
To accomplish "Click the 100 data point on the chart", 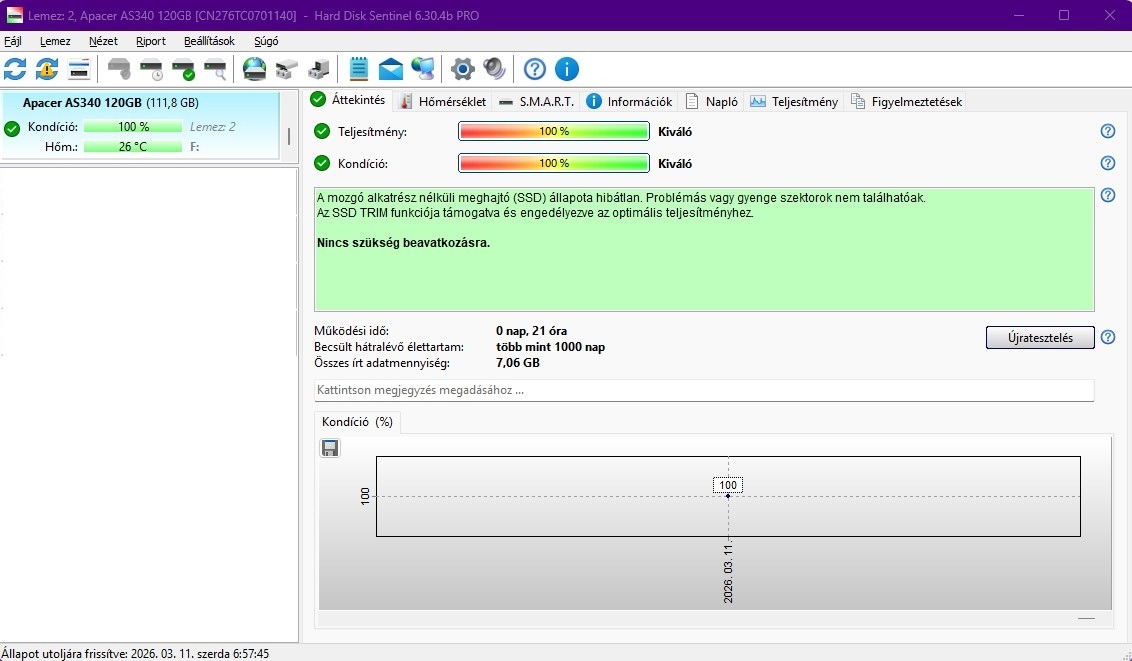I will (x=728, y=496).
